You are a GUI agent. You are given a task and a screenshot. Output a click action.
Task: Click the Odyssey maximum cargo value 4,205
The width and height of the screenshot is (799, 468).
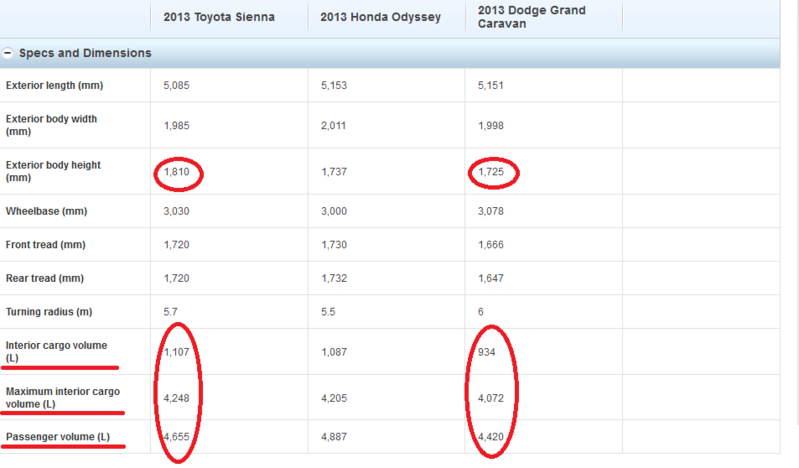[x=334, y=398]
